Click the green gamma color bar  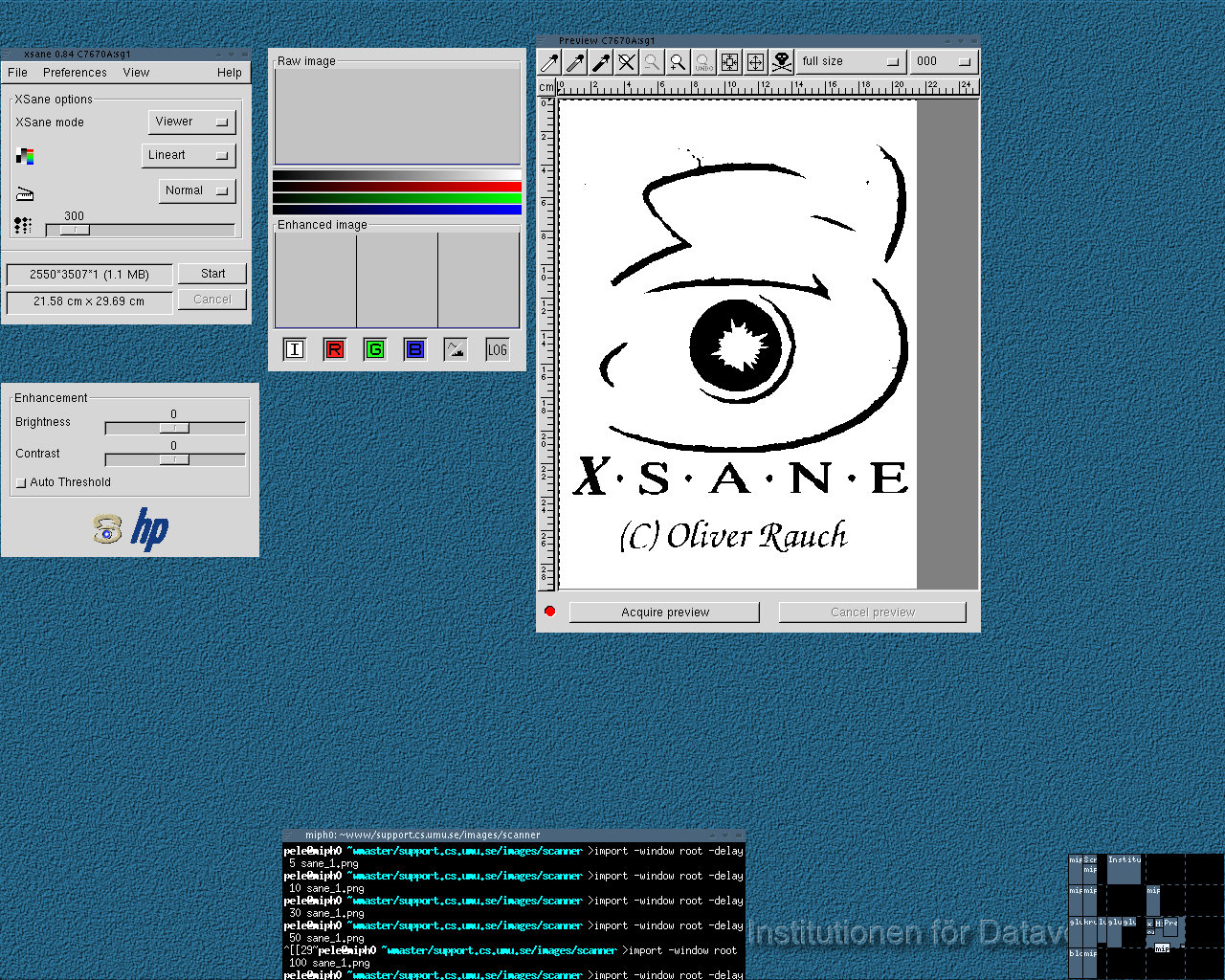(397, 198)
